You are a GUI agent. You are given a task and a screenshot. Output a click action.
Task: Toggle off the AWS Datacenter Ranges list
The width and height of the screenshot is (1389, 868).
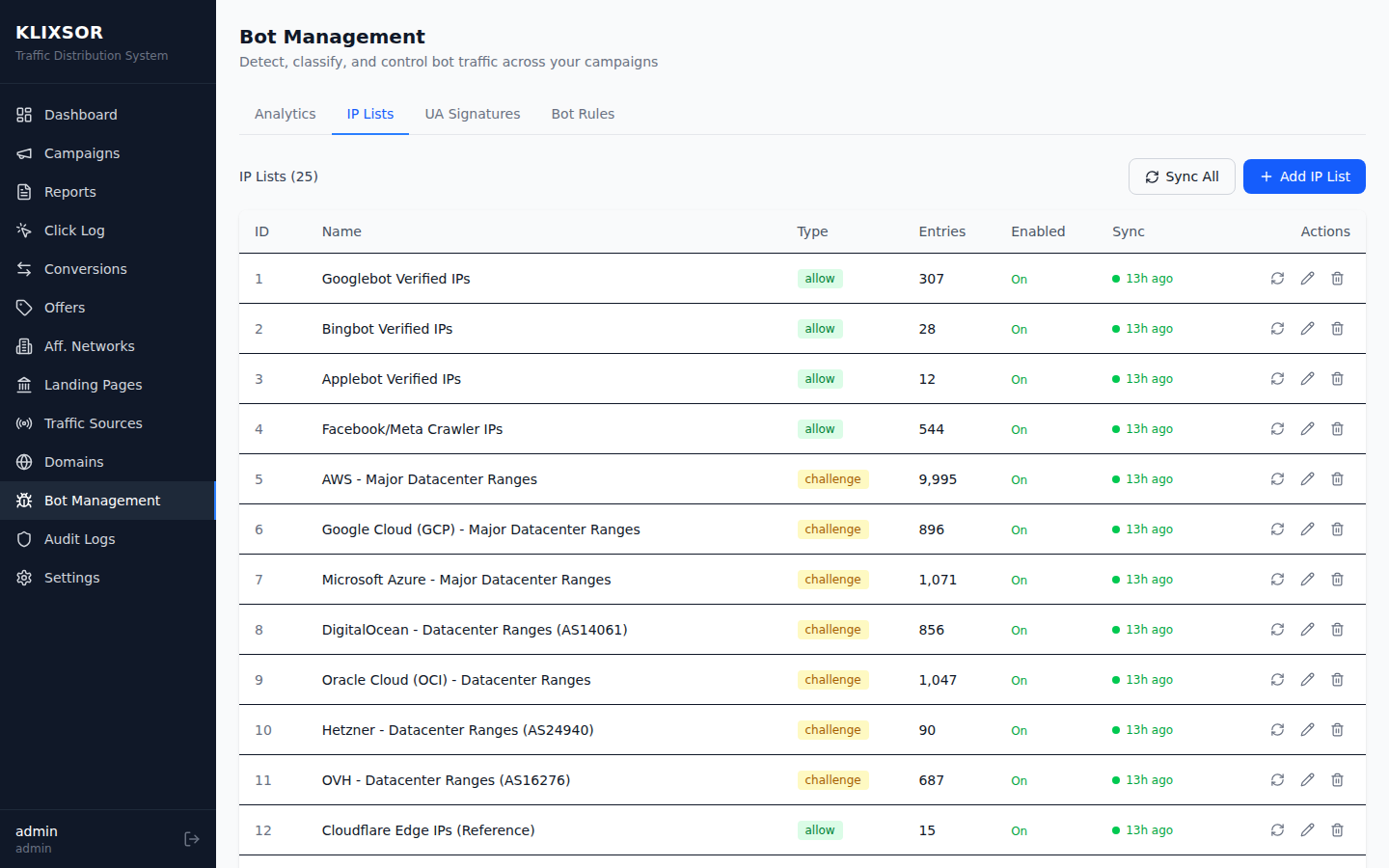(x=1019, y=479)
